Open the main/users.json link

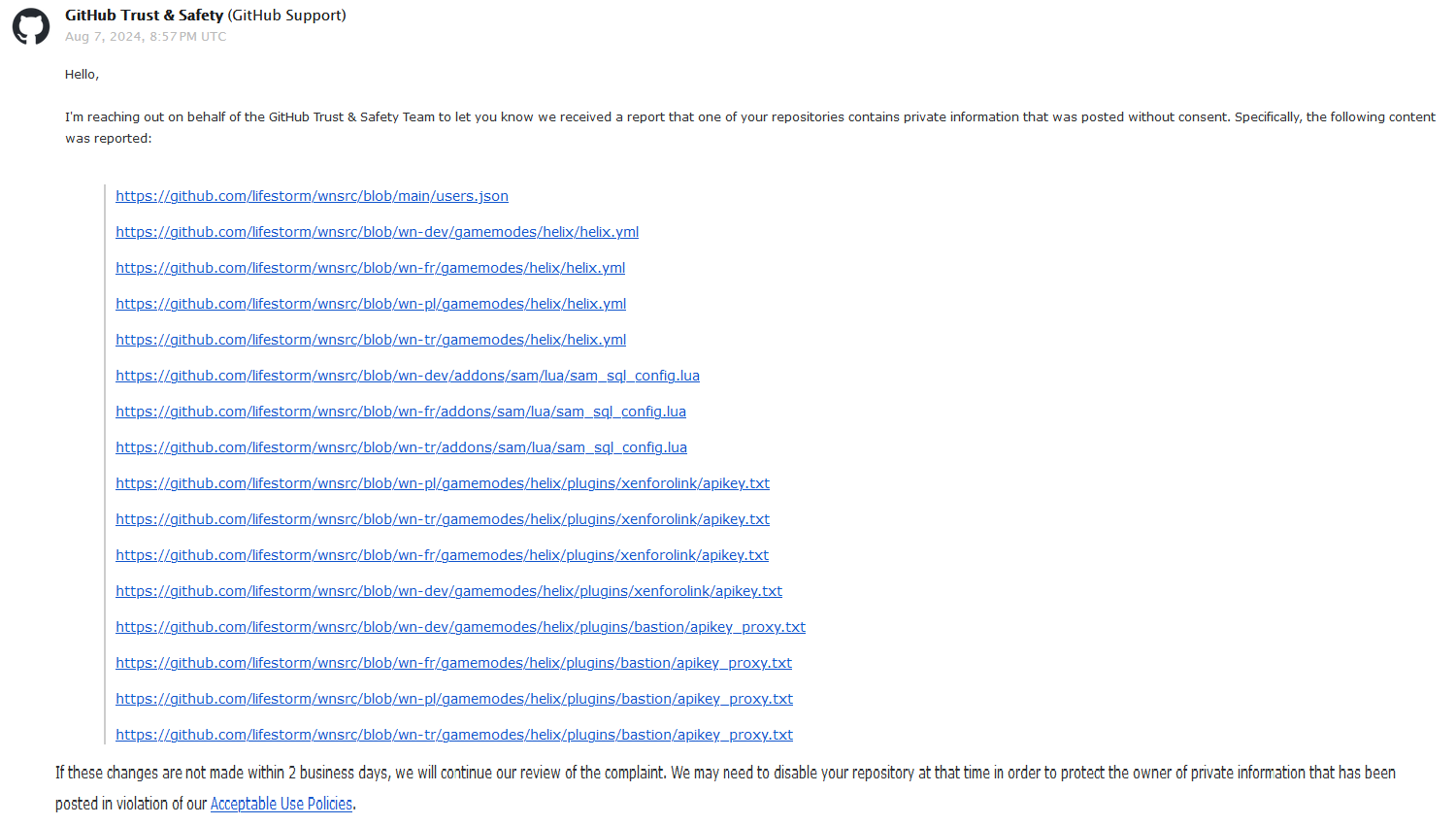coord(312,196)
